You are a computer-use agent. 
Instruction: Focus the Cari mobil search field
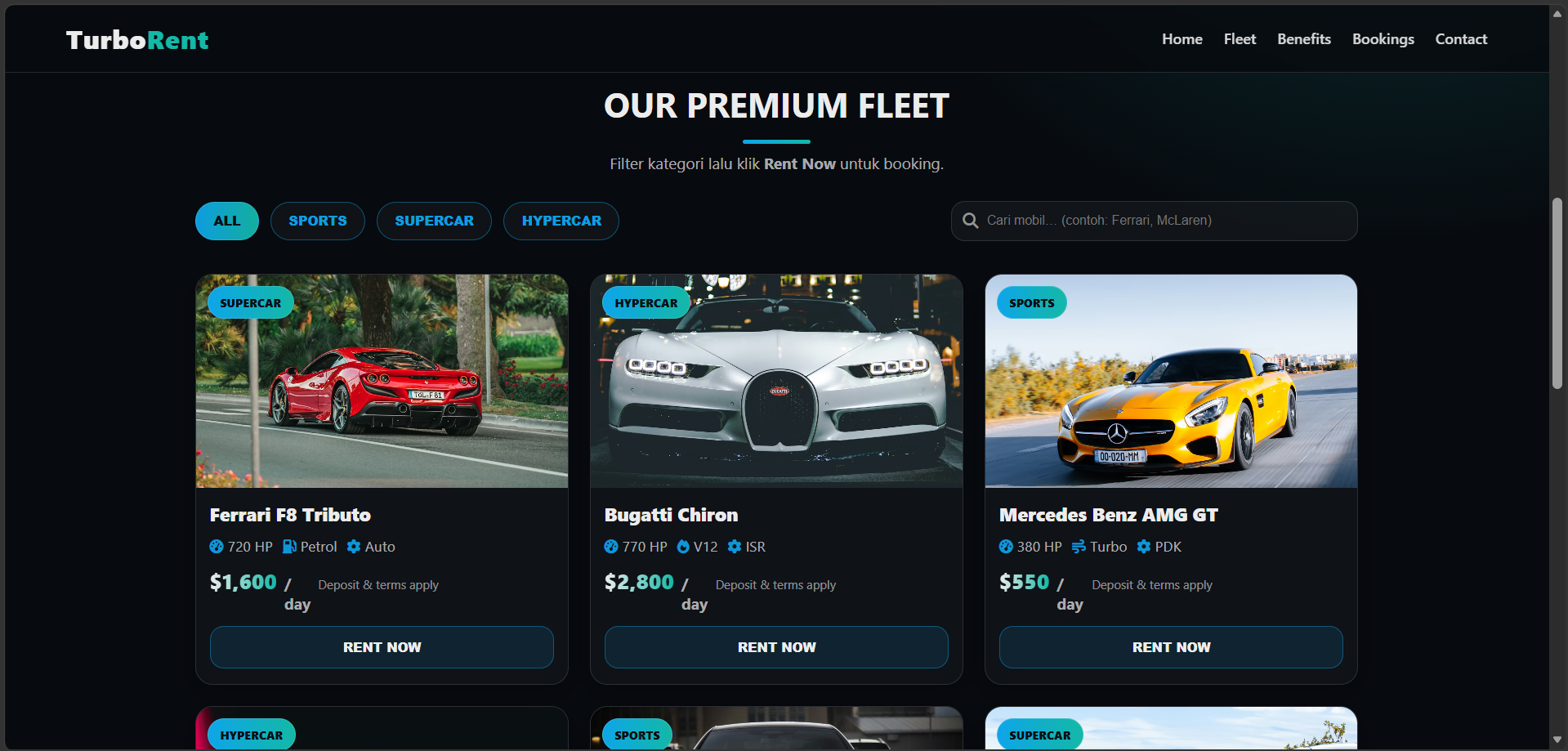(x=1154, y=221)
